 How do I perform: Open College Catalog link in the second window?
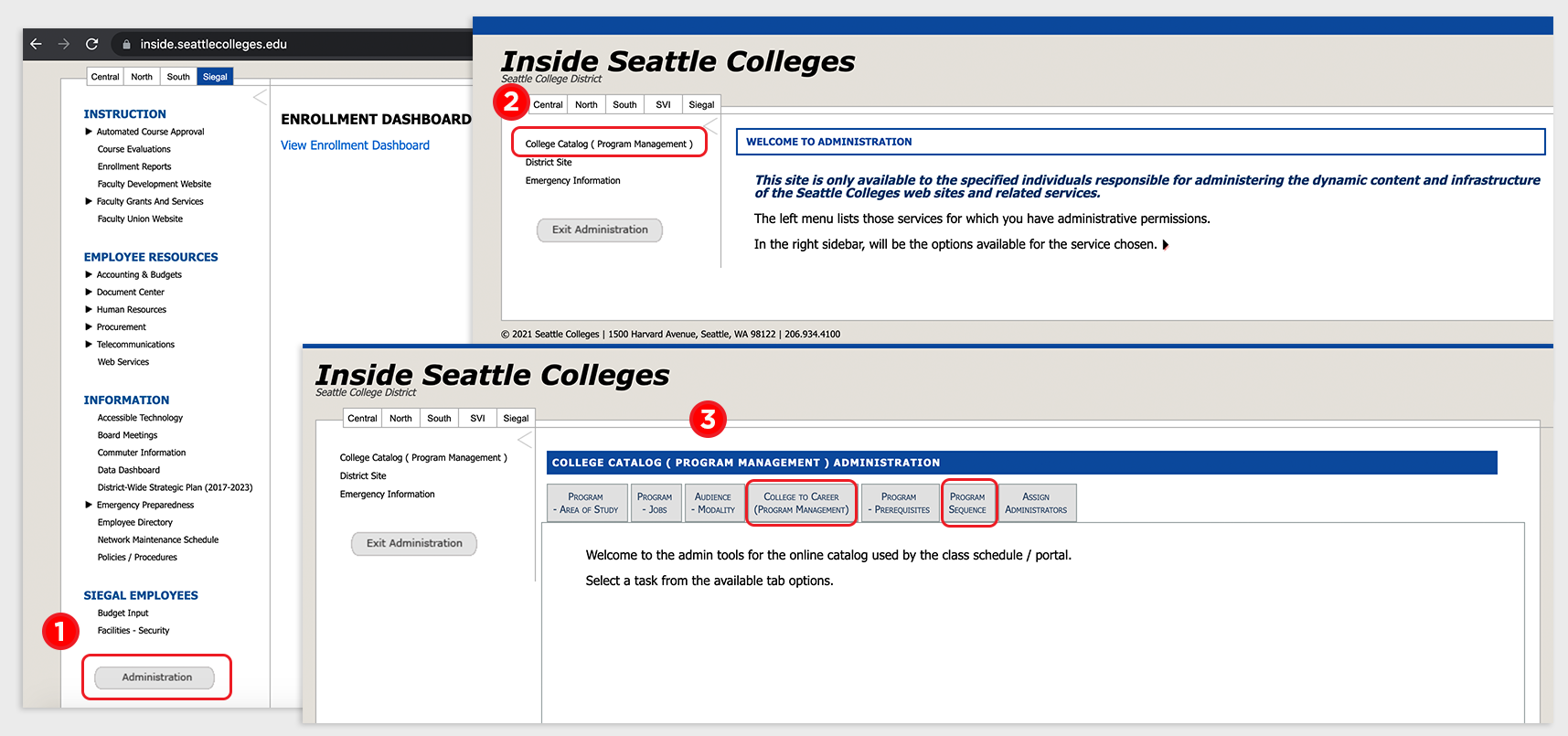tap(609, 144)
